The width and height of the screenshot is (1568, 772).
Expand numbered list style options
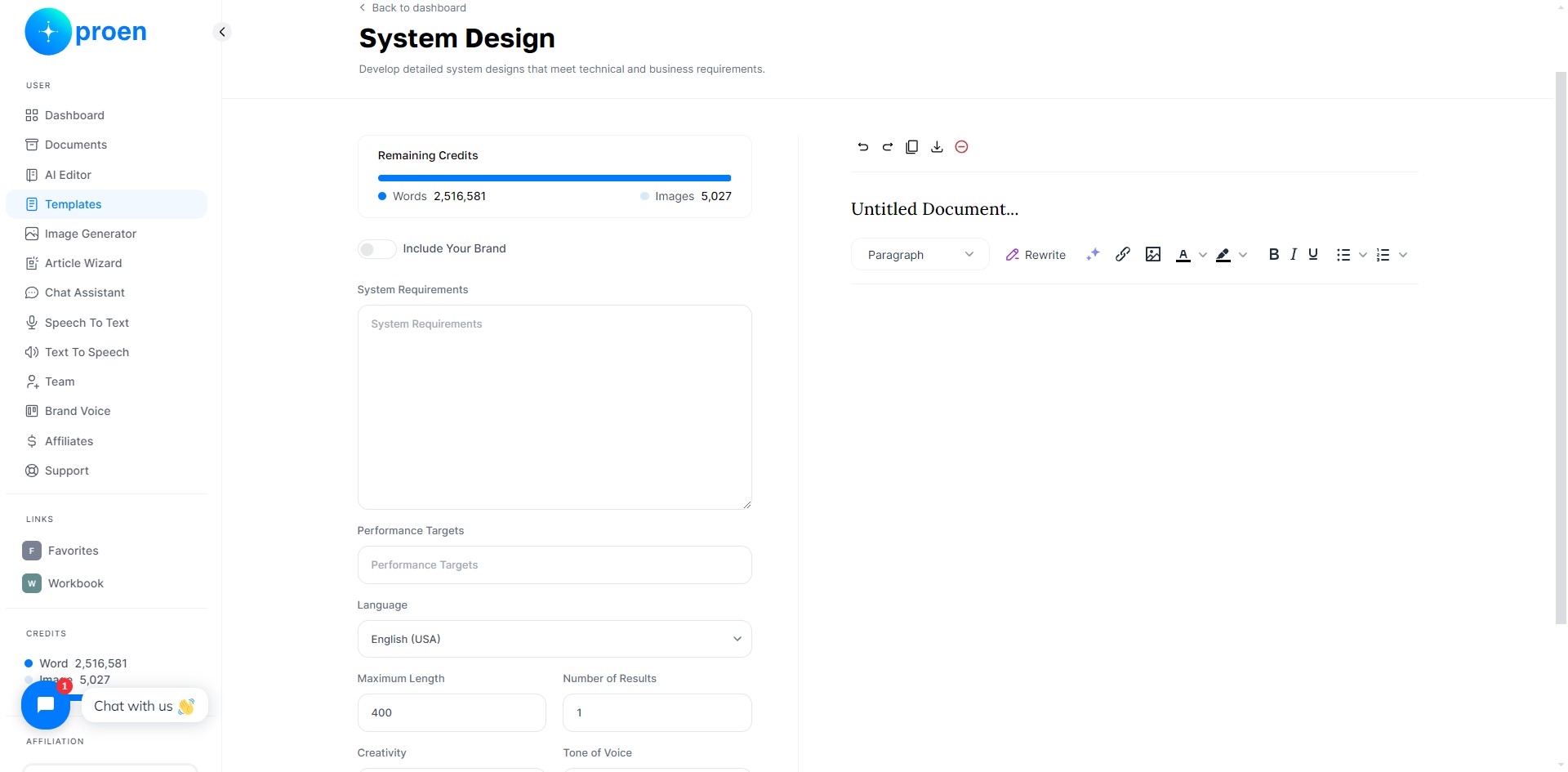click(1403, 255)
